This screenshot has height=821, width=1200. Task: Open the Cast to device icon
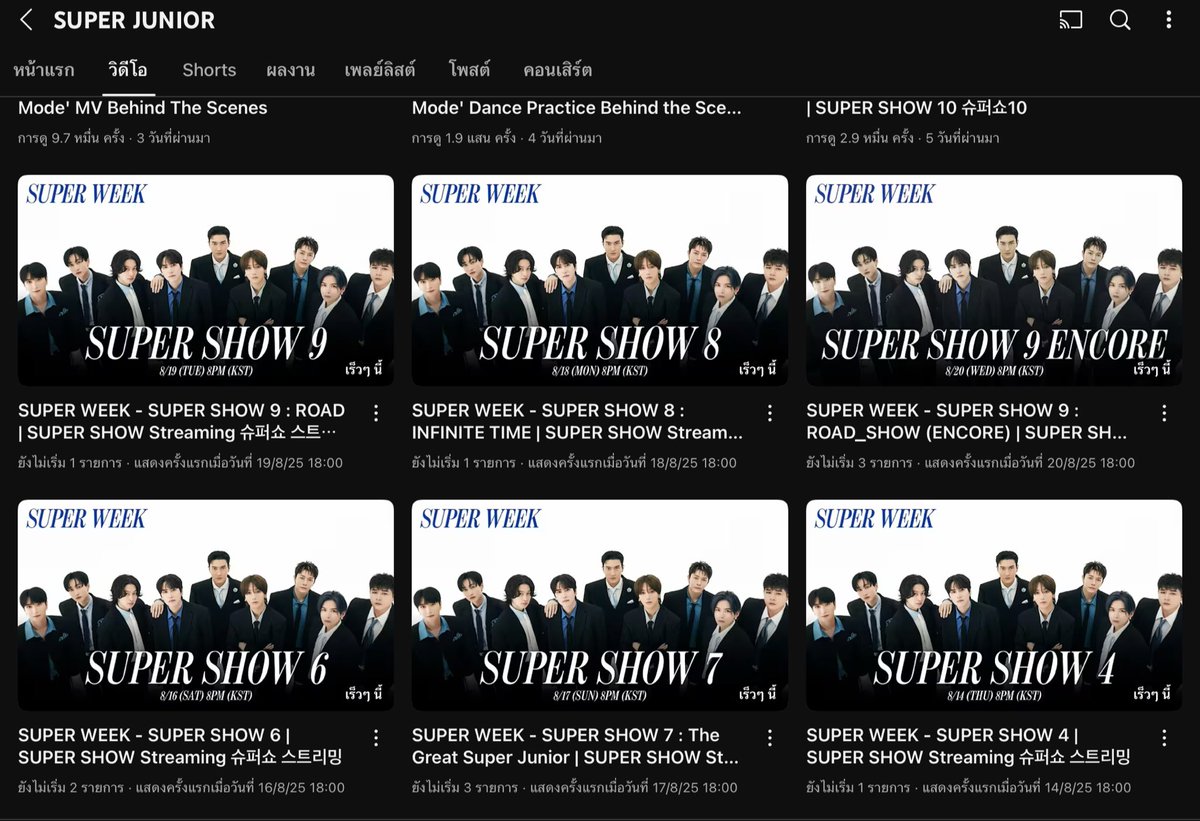[x=1071, y=20]
